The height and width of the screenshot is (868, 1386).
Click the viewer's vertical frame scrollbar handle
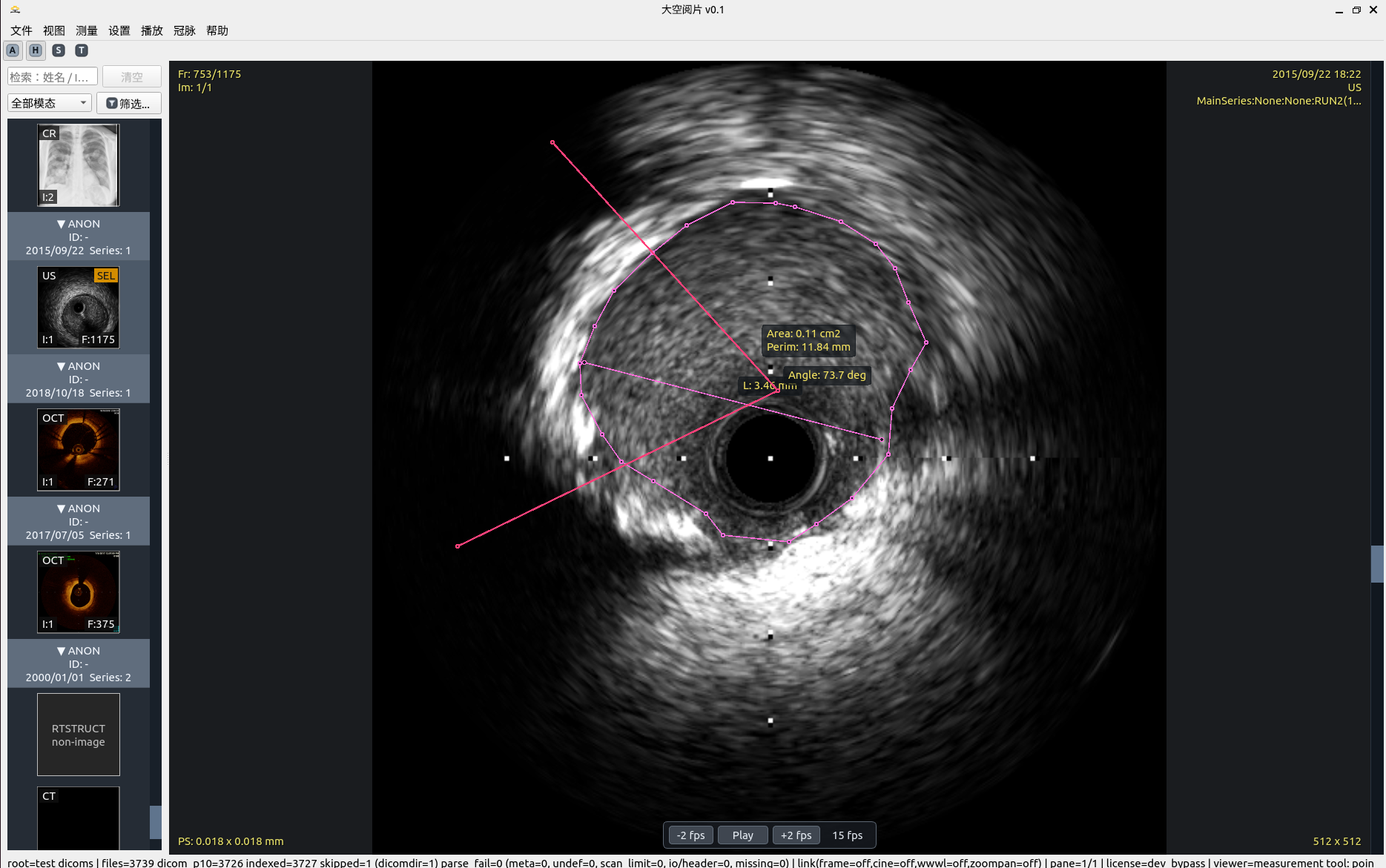1377,564
